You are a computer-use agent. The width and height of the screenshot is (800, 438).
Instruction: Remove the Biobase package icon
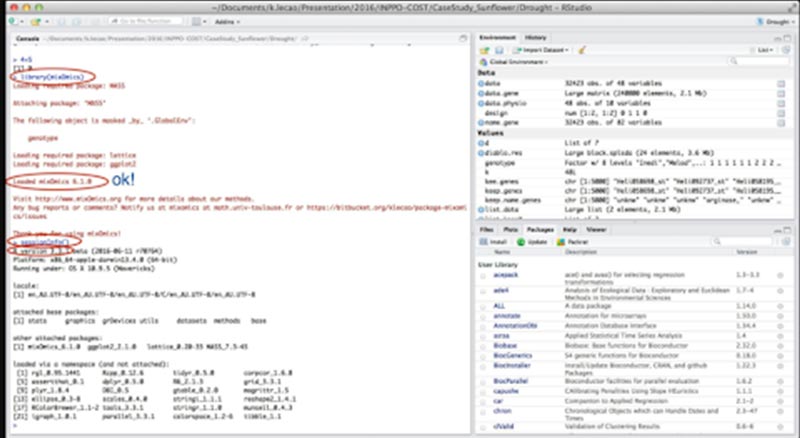[780, 346]
